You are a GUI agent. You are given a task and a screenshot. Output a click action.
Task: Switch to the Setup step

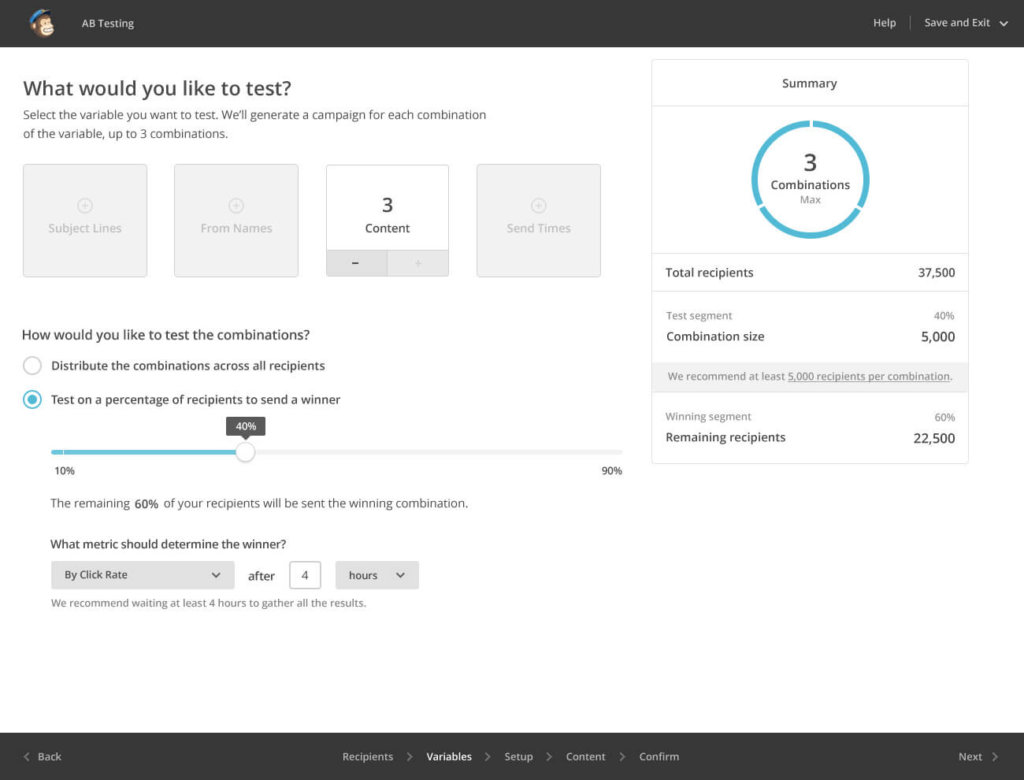click(x=519, y=756)
